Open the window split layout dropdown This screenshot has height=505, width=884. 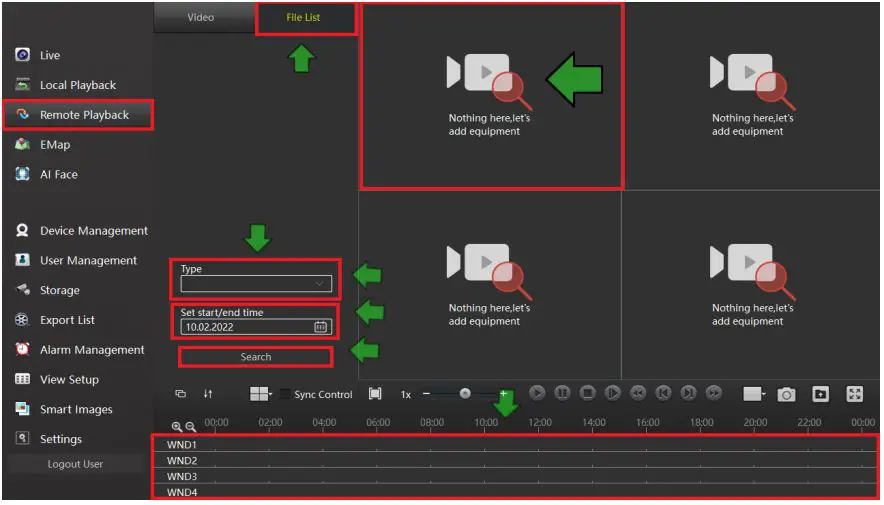coord(260,394)
